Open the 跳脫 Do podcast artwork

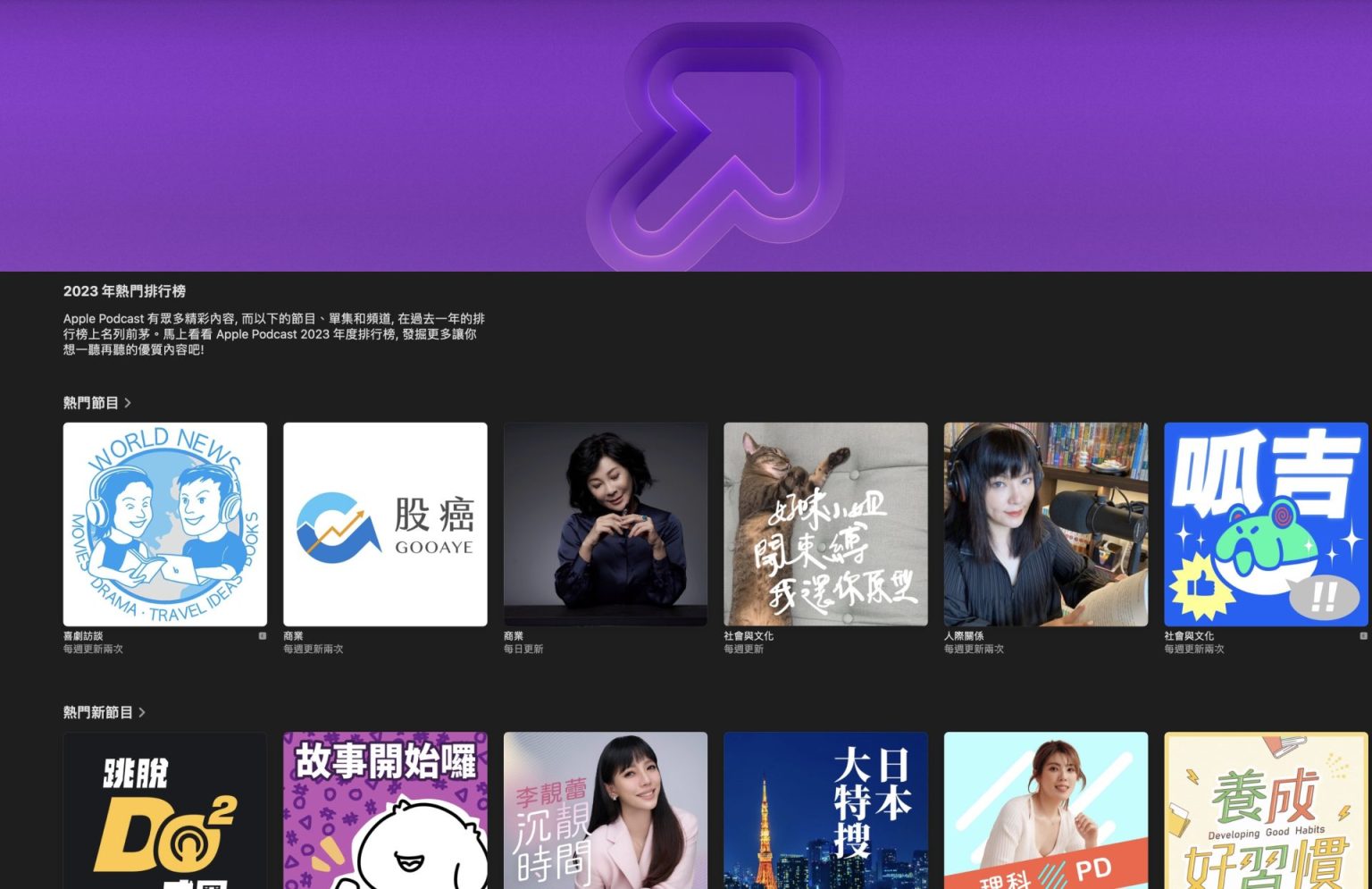click(165, 810)
